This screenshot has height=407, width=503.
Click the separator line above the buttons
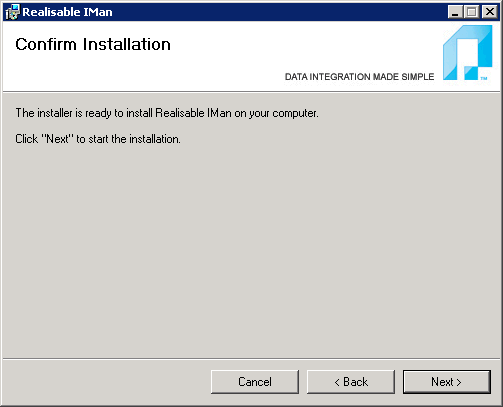(x=251, y=359)
